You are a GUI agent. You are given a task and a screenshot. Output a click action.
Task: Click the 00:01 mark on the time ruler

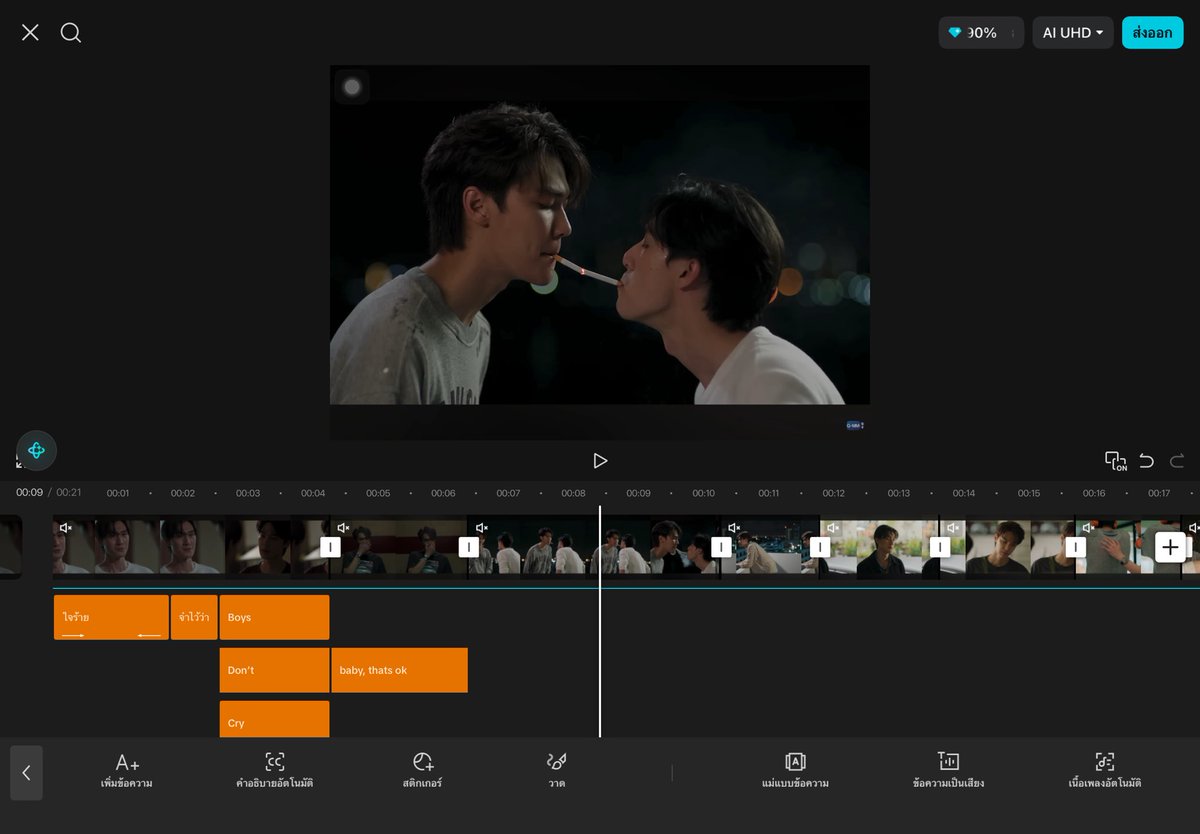118,493
